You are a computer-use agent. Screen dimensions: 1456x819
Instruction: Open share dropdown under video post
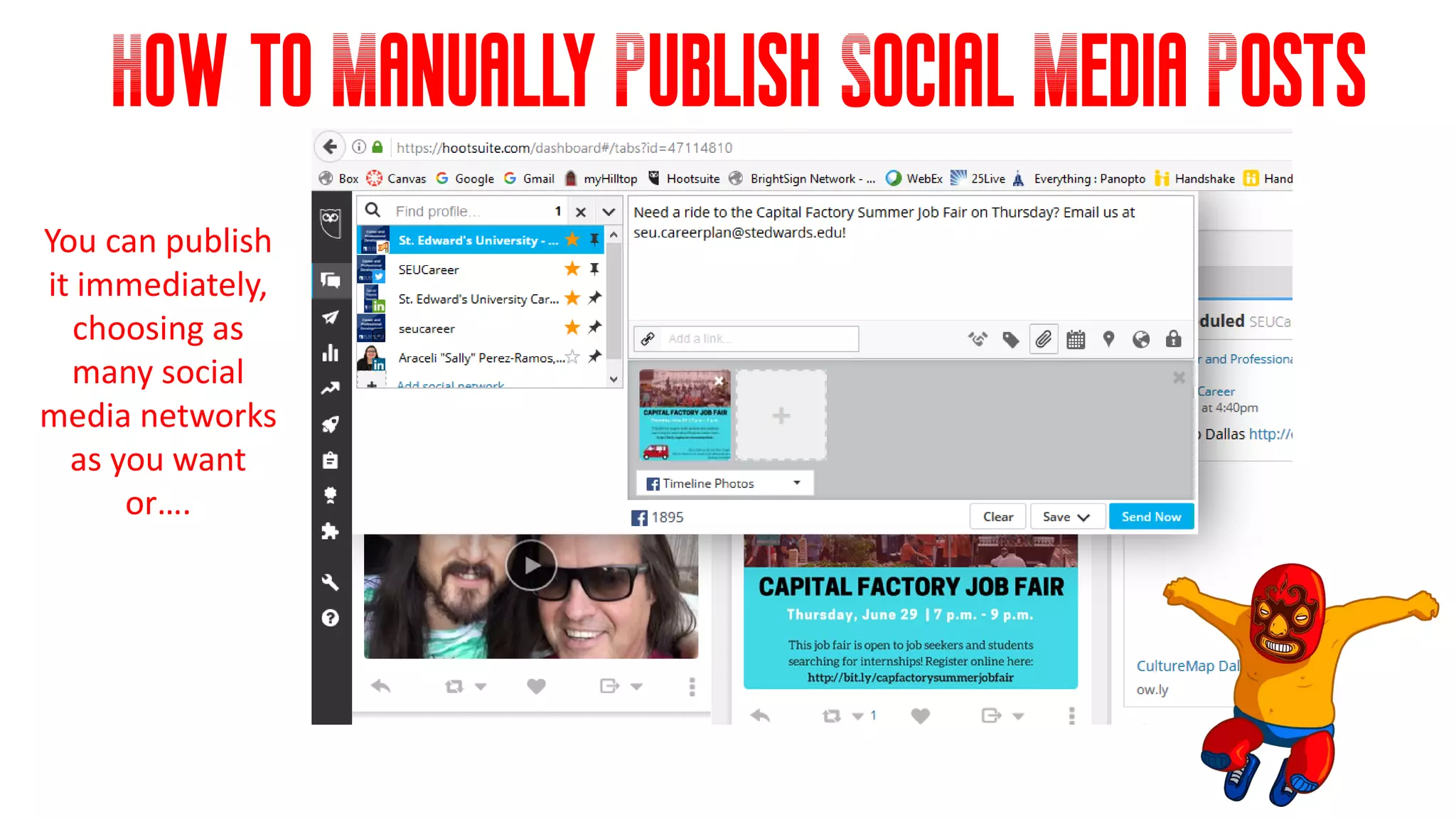[x=636, y=686]
